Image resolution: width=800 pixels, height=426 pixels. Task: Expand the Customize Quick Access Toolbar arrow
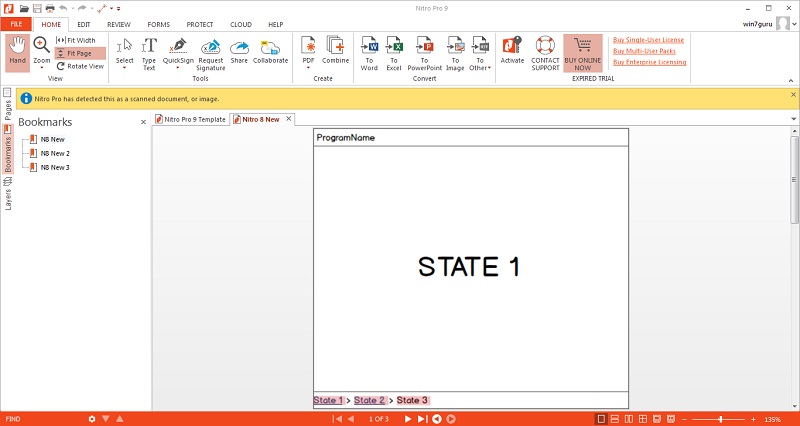[119, 9]
